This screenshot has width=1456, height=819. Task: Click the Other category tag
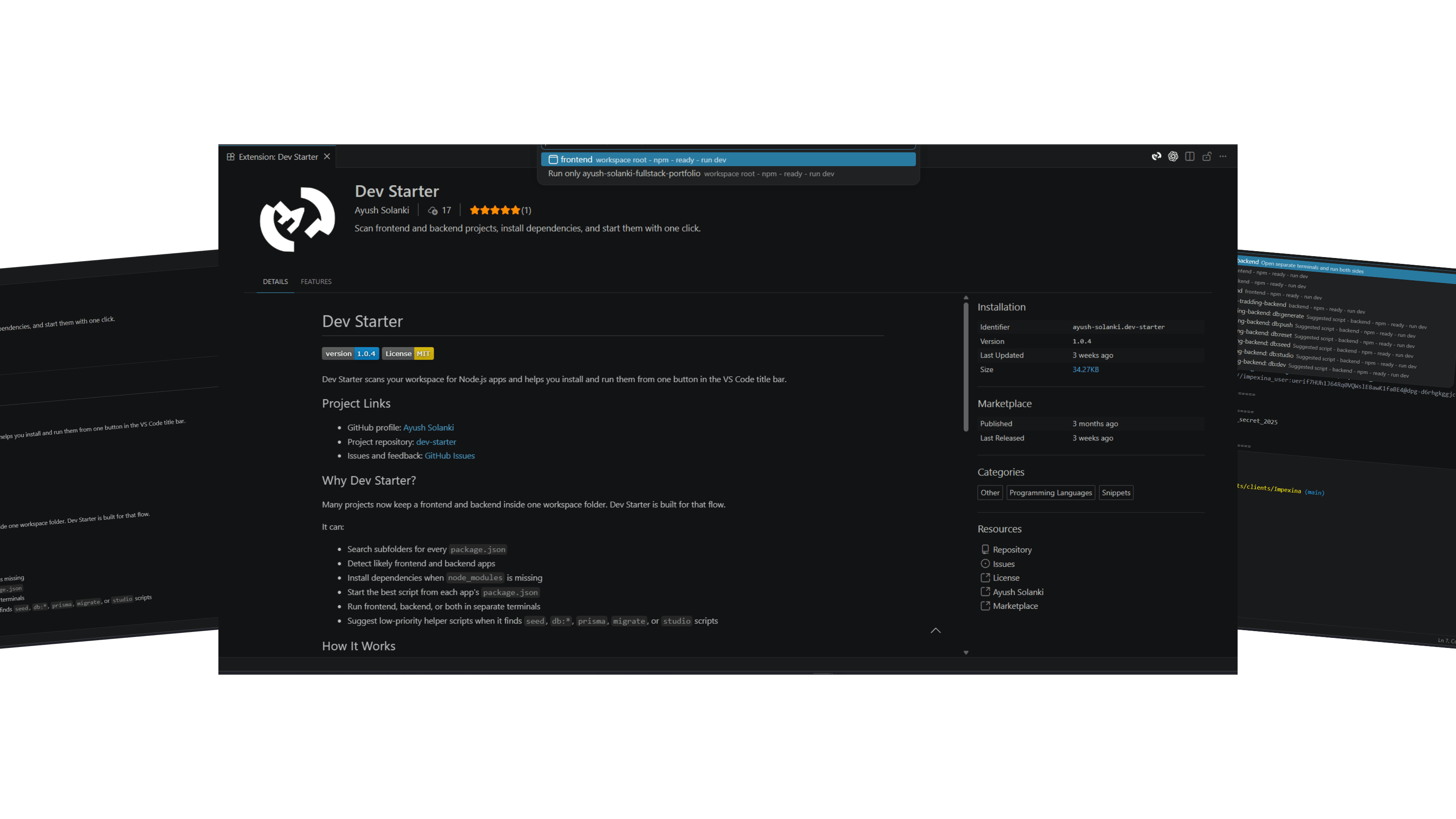[x=990, y=493]
